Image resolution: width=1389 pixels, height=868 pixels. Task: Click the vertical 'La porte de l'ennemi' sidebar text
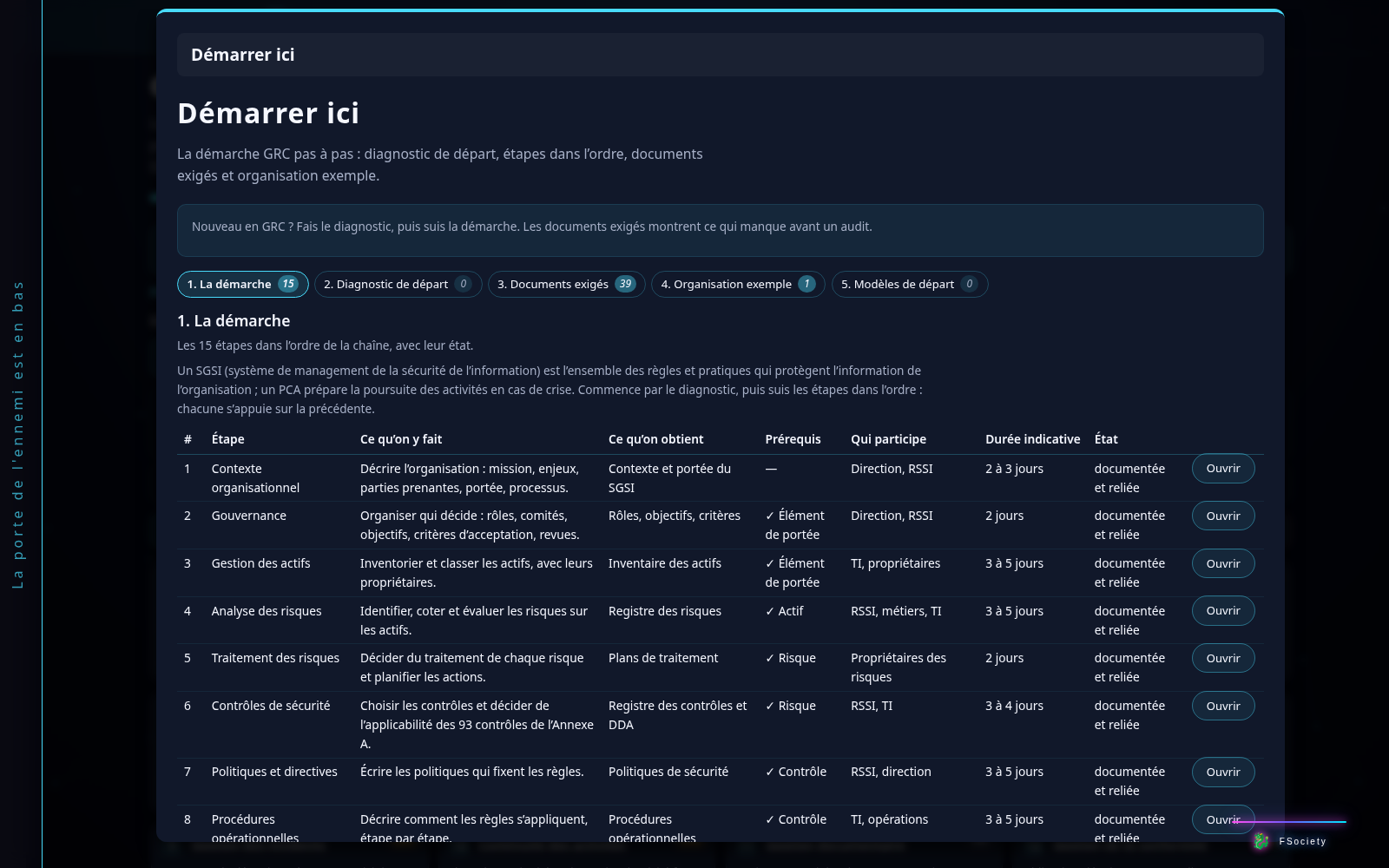point(18,434)
